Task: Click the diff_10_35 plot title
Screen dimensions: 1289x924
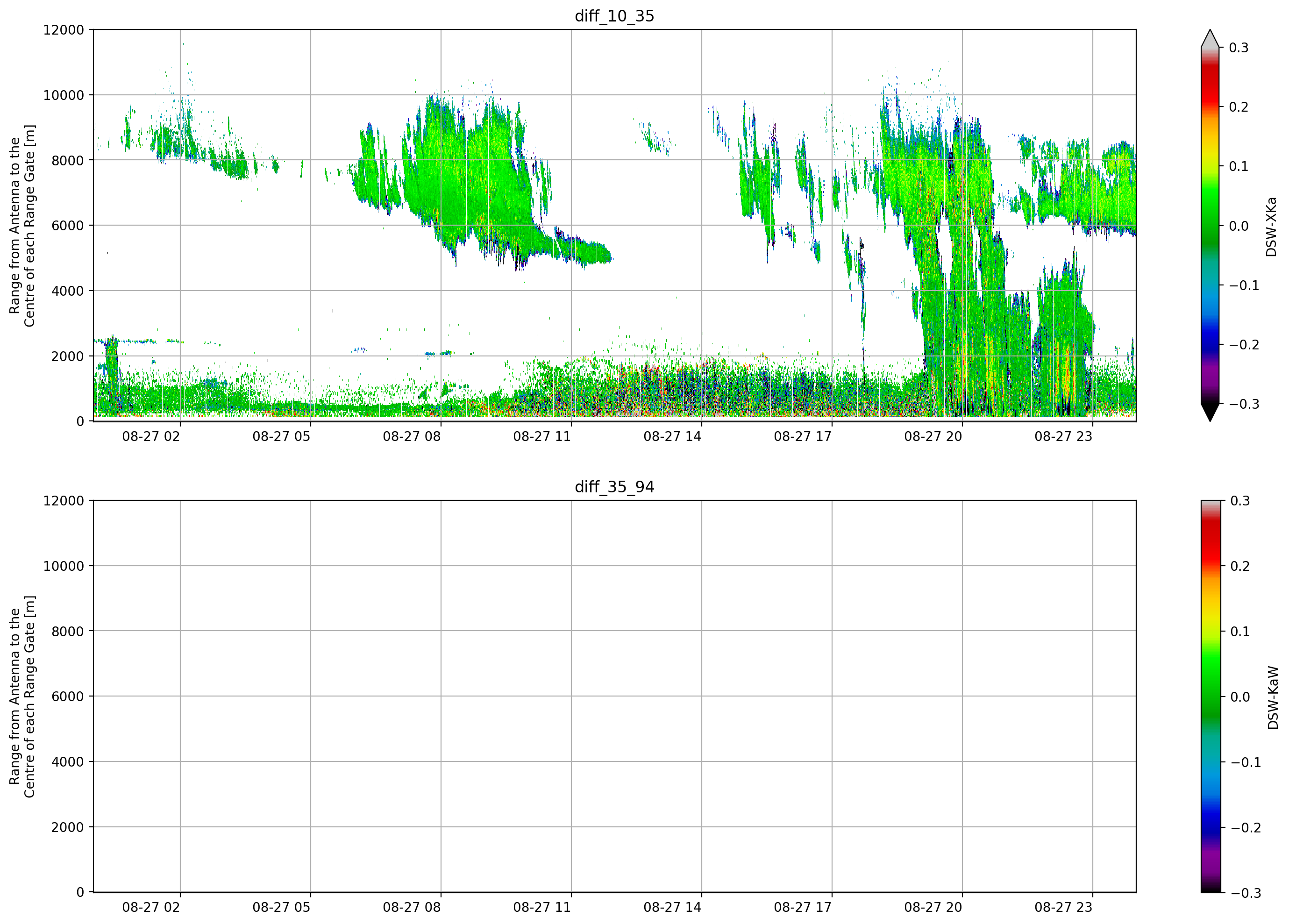Action: coord(614,16)
